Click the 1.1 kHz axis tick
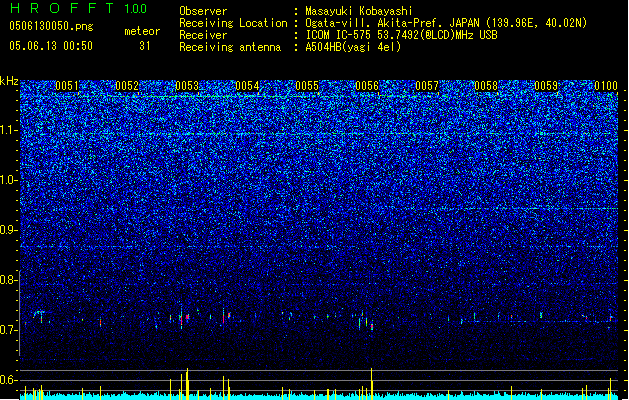 (9, 130)
